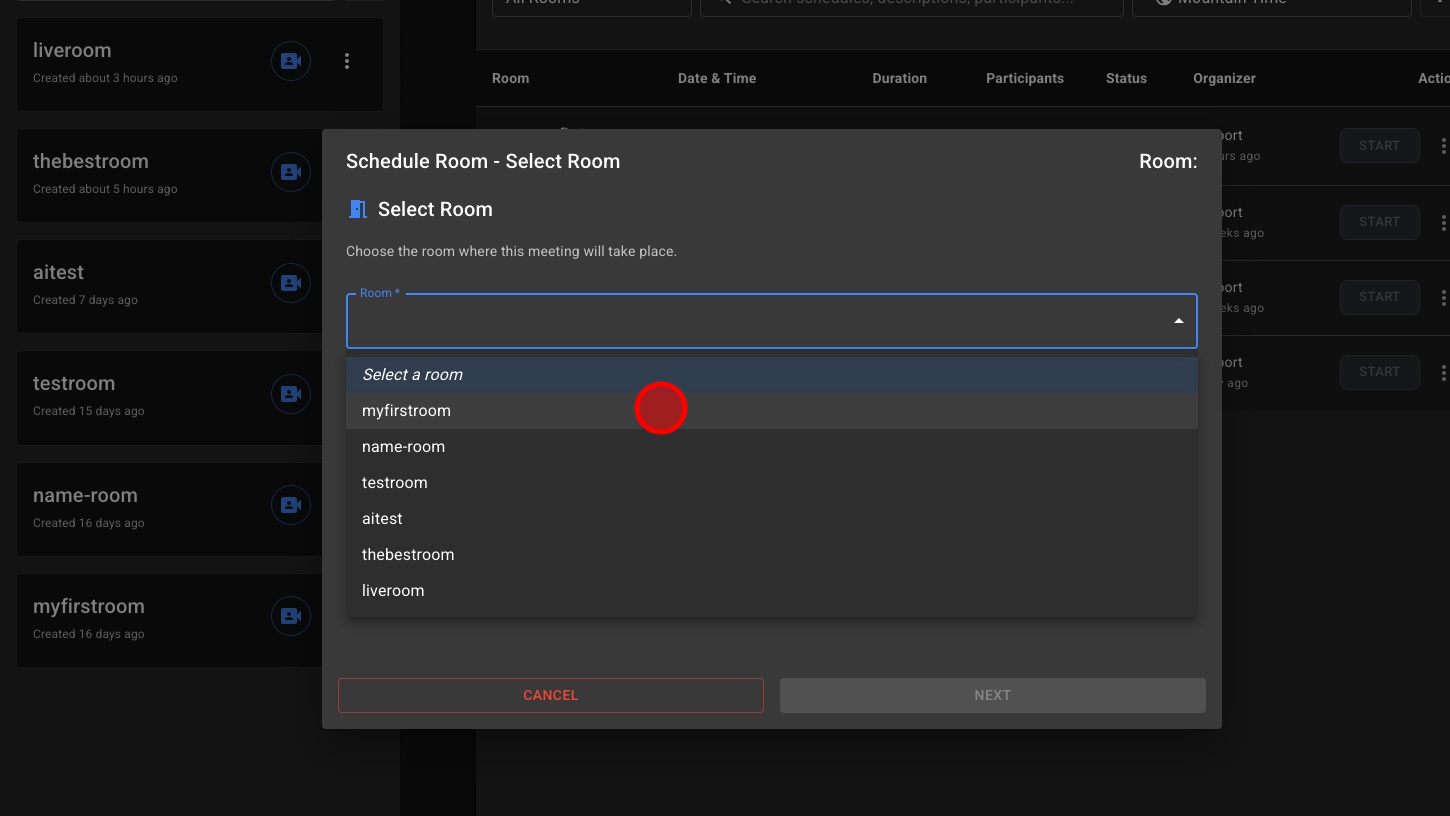The height and width of the screenshot is (816, 1450).
Task: Open liveroom three-dot options menu
Action: pyautogui.click(x=347, y=62)
